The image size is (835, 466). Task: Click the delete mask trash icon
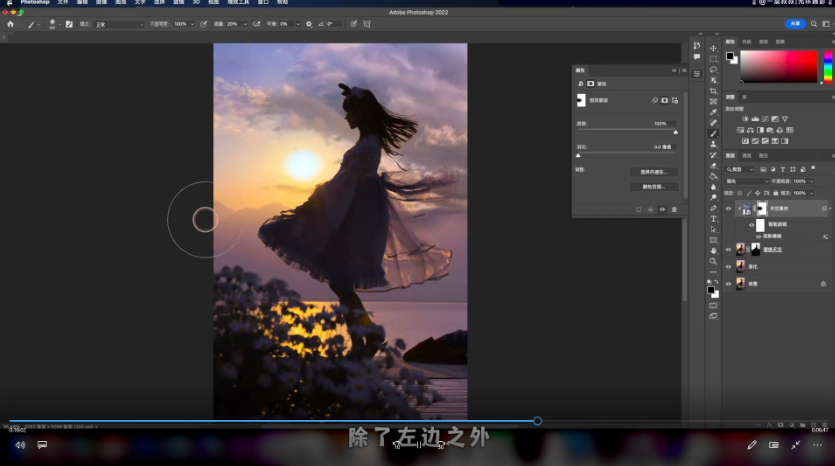[674, 209]
